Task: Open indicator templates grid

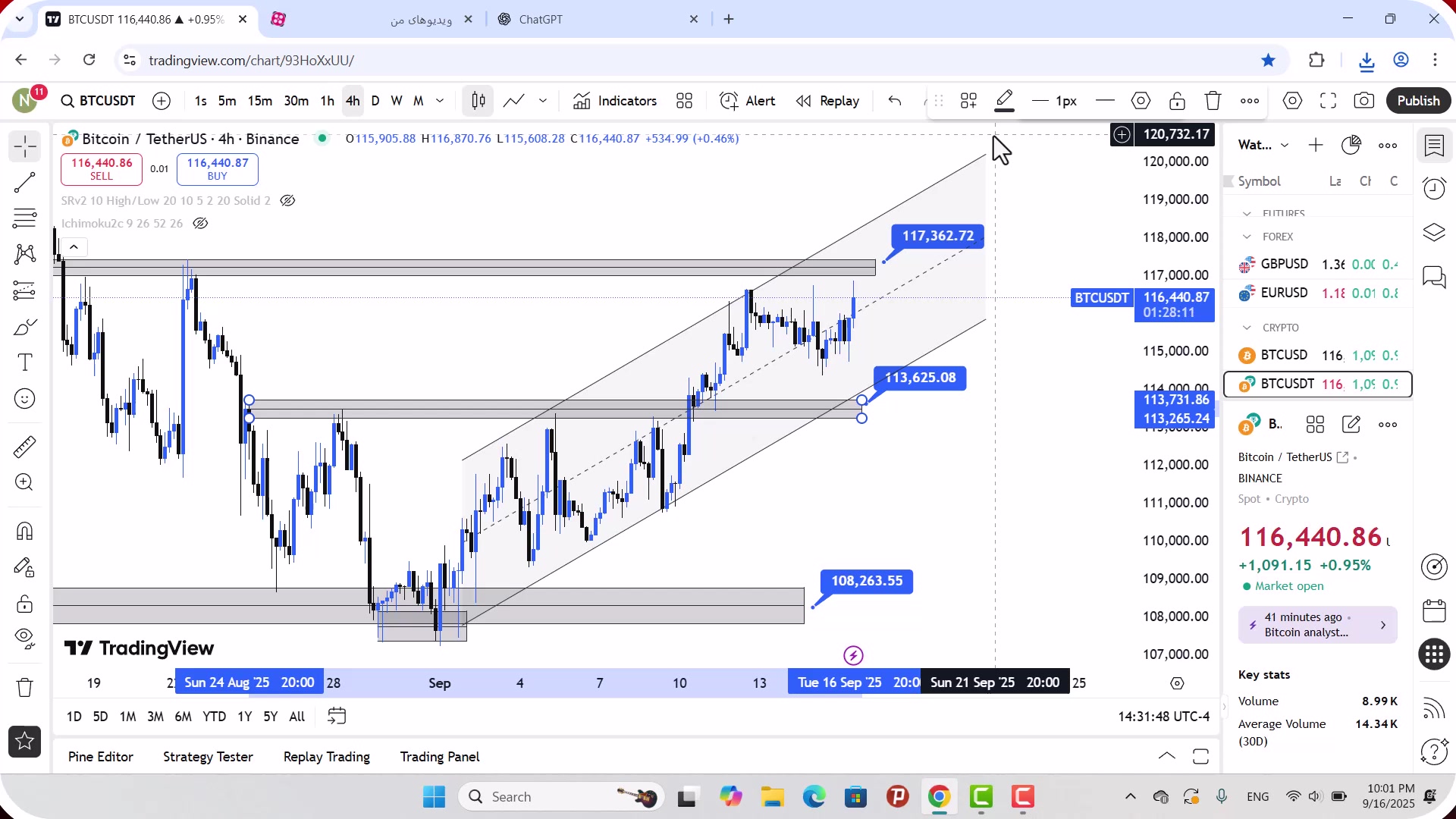Action: click(x=685, y=101)
